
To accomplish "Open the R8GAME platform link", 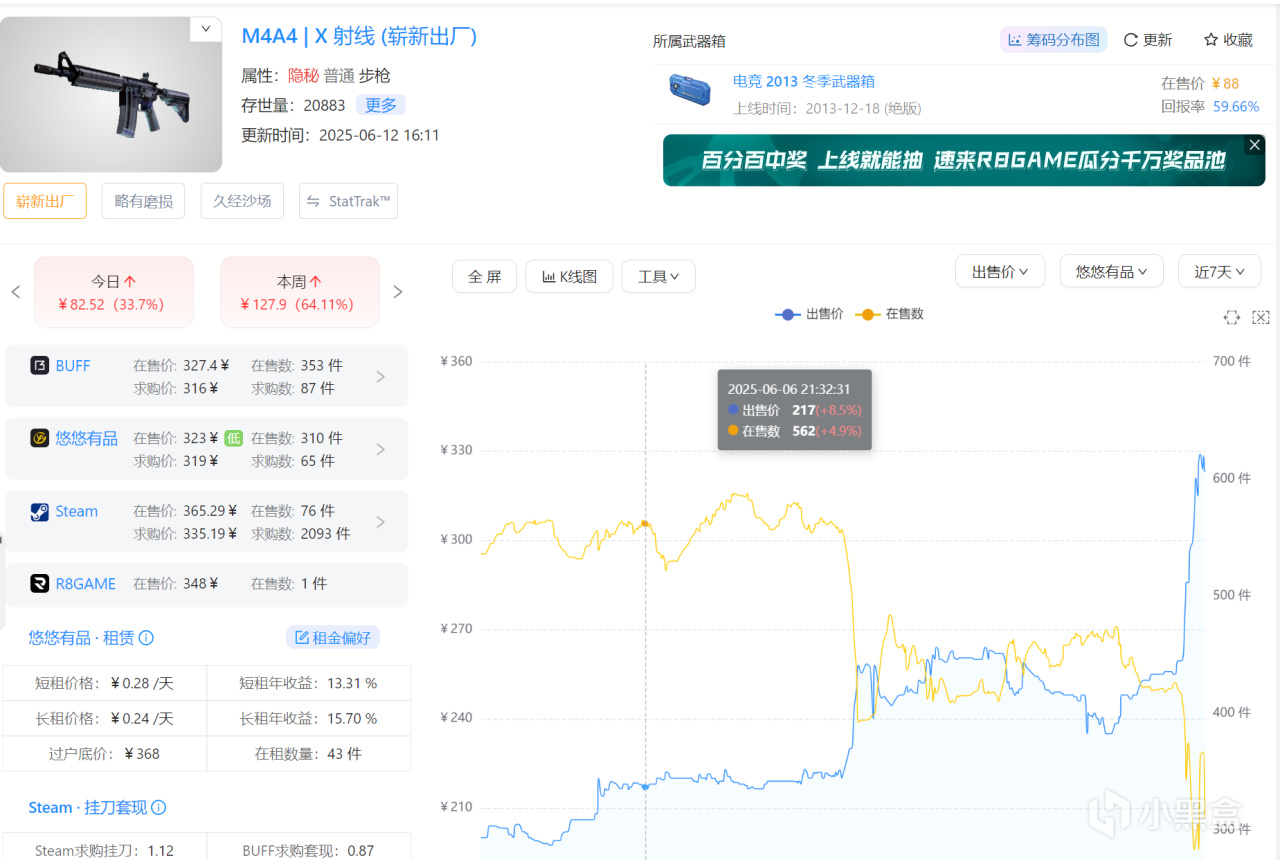I will (x=86, y=584).
